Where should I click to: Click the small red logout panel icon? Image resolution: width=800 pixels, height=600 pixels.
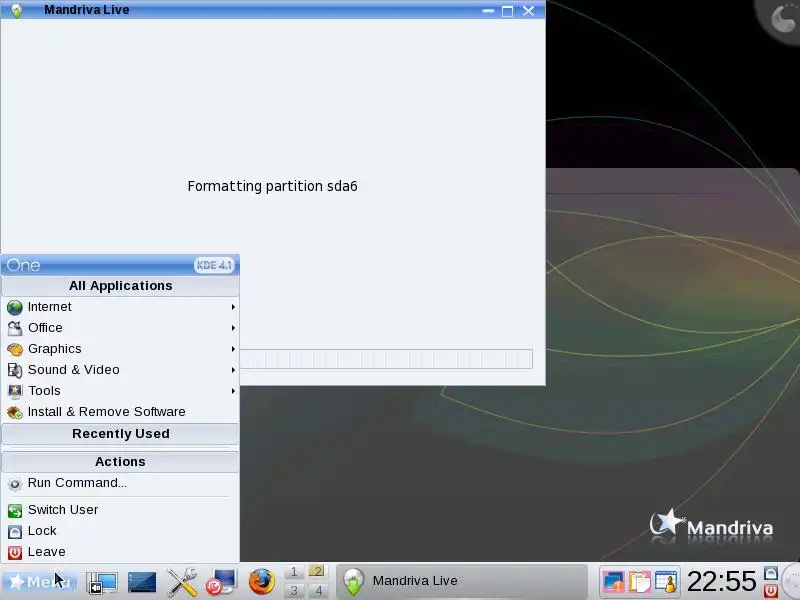(x=770, y=591)
